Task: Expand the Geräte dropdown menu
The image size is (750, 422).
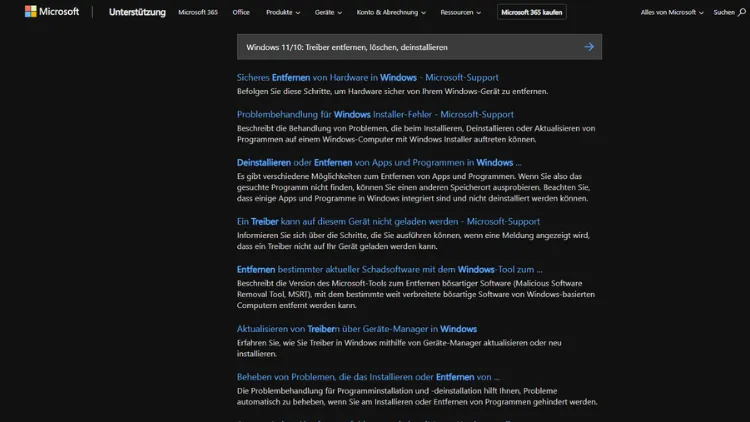Action: [328, 12]
